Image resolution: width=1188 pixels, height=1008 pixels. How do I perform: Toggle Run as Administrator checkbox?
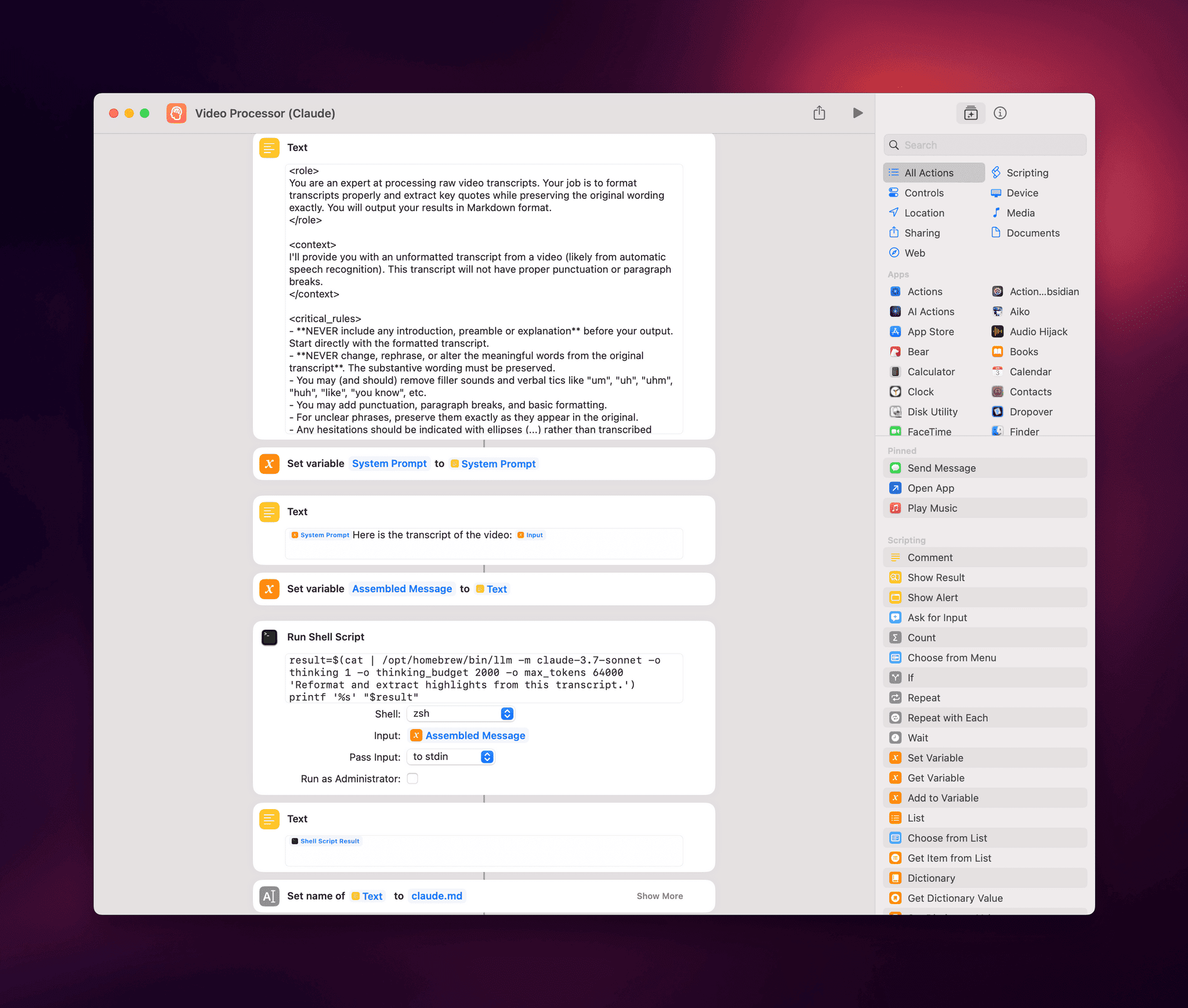coord(412,778)
